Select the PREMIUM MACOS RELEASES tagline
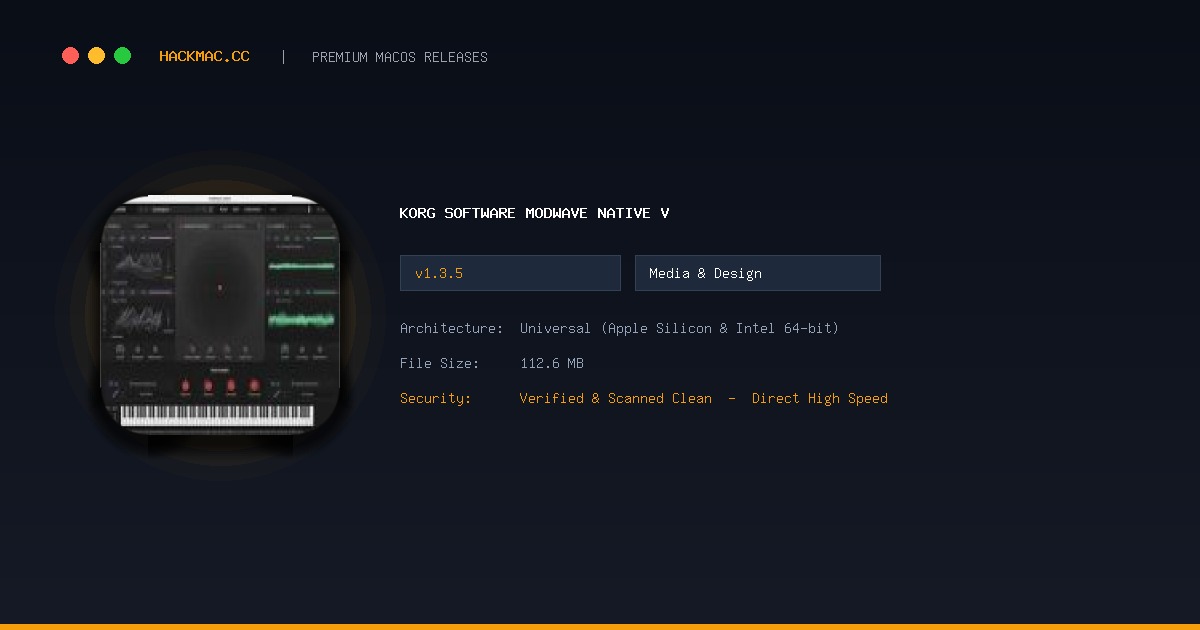Image resolution: width=1200 pixels, height=630 pixels. (400, 57)
